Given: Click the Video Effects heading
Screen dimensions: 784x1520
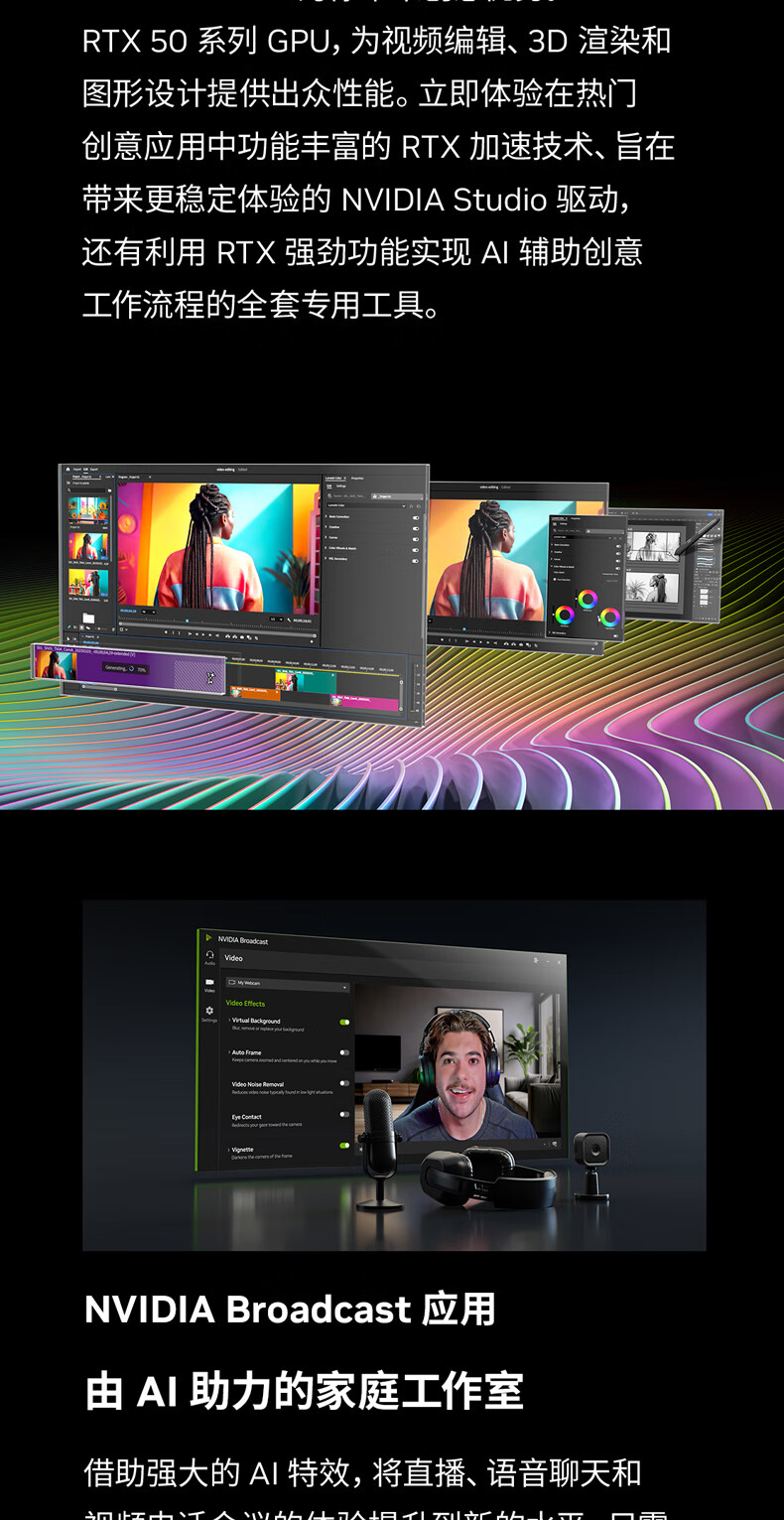Looking at the screenshot, I should pos(245,1003).
